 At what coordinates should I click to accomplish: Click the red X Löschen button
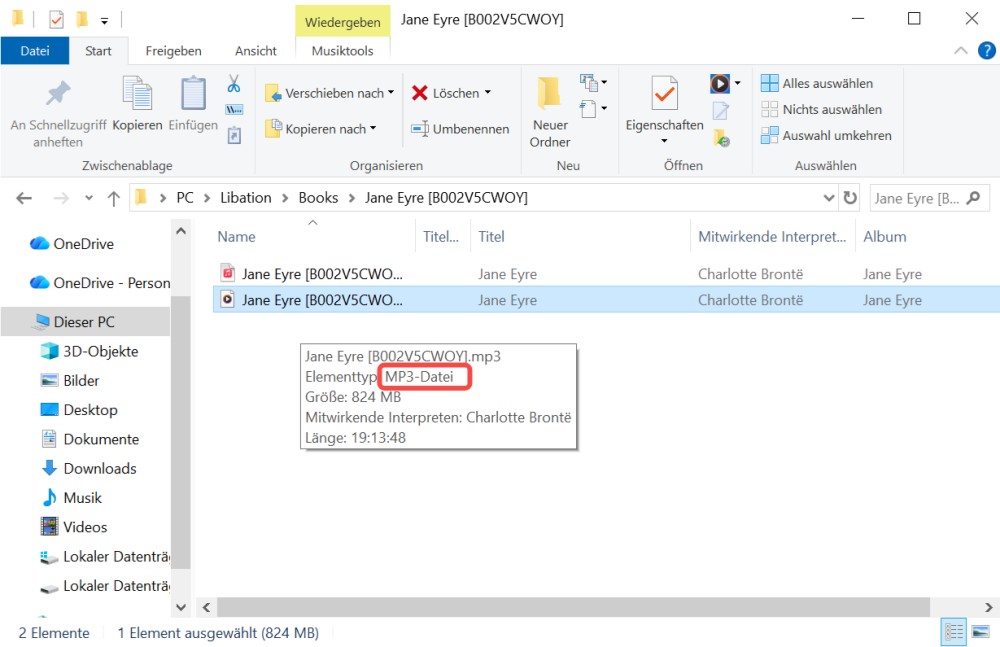pos(445,93)
